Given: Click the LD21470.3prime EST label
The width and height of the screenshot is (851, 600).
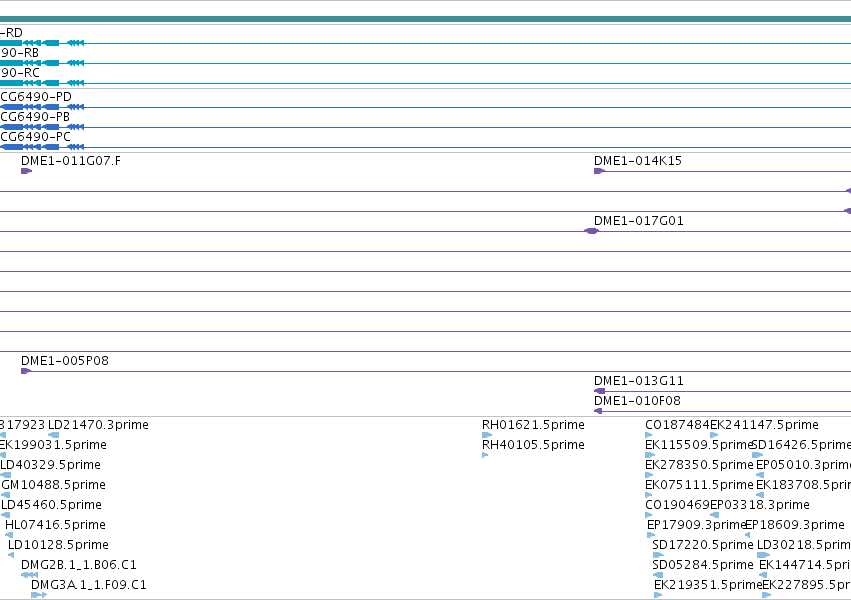Looking at the screenshot, I should coord(98,425).
